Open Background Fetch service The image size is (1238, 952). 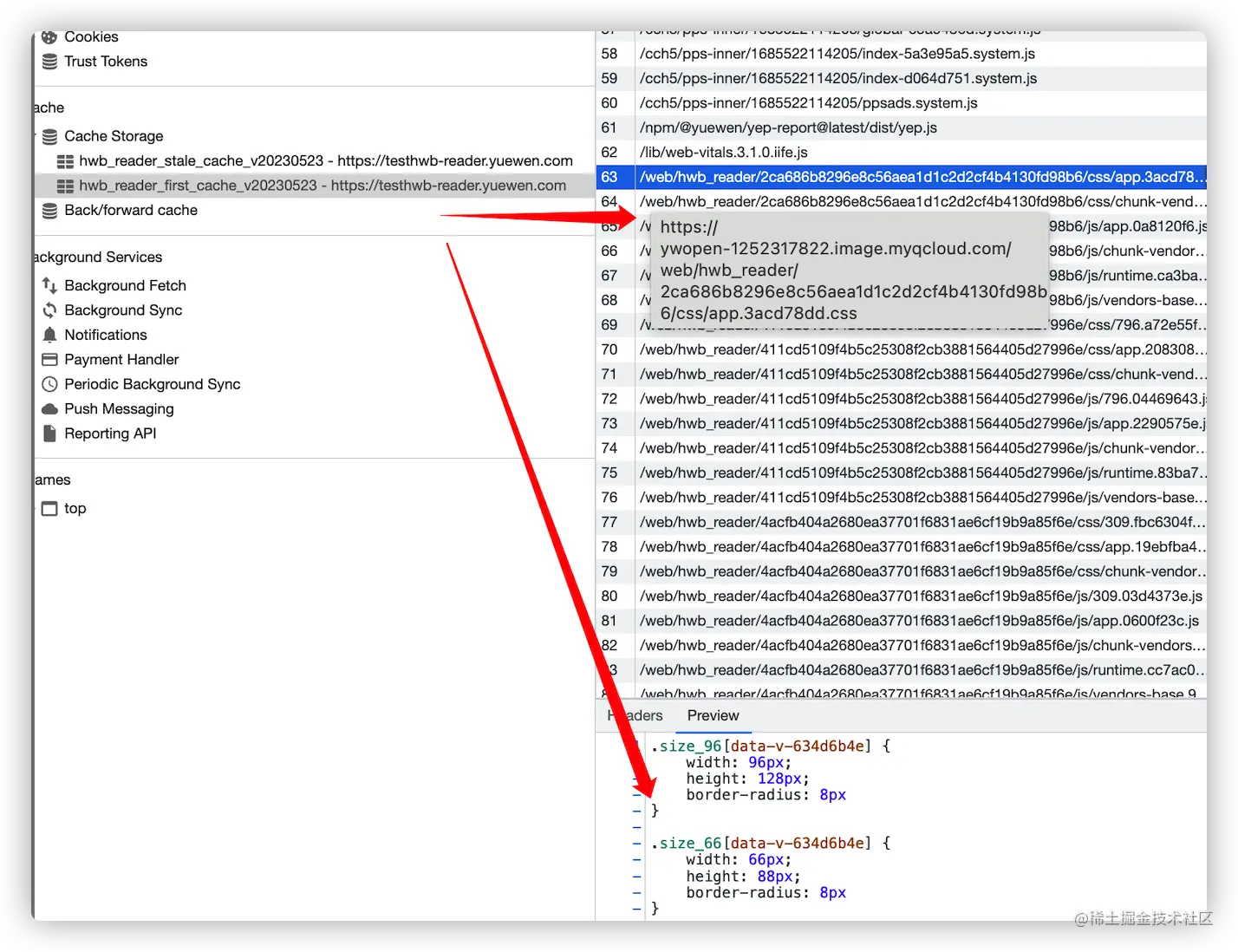tap(125, 285)
